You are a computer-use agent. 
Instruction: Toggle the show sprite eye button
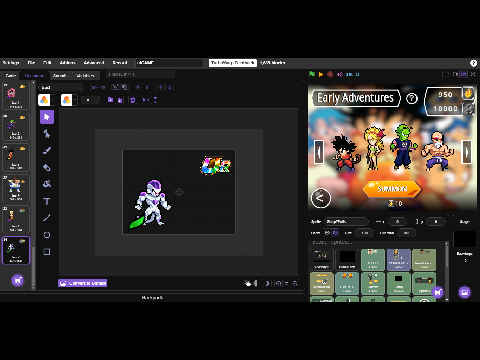click(327, 233)
